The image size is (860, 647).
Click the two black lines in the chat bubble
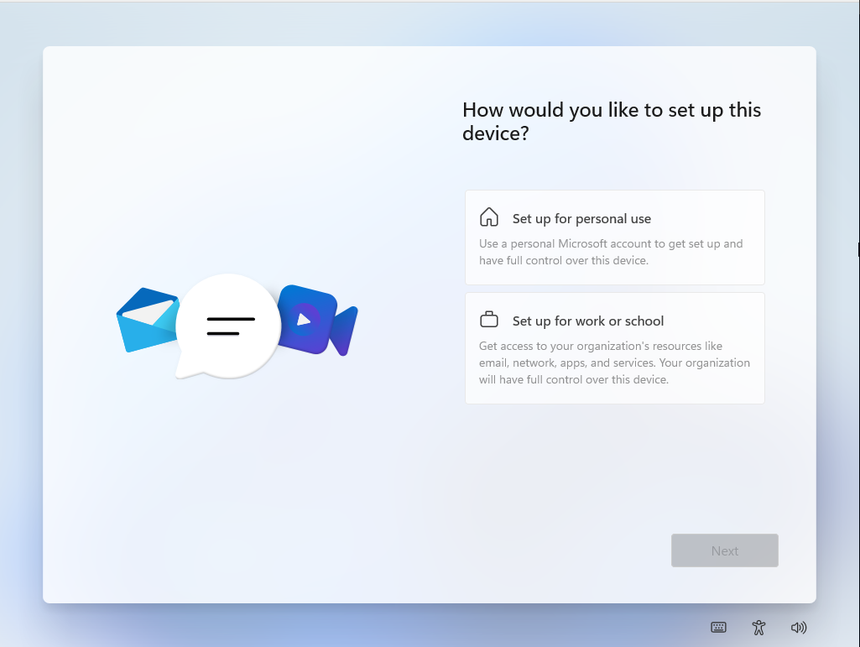230,326
